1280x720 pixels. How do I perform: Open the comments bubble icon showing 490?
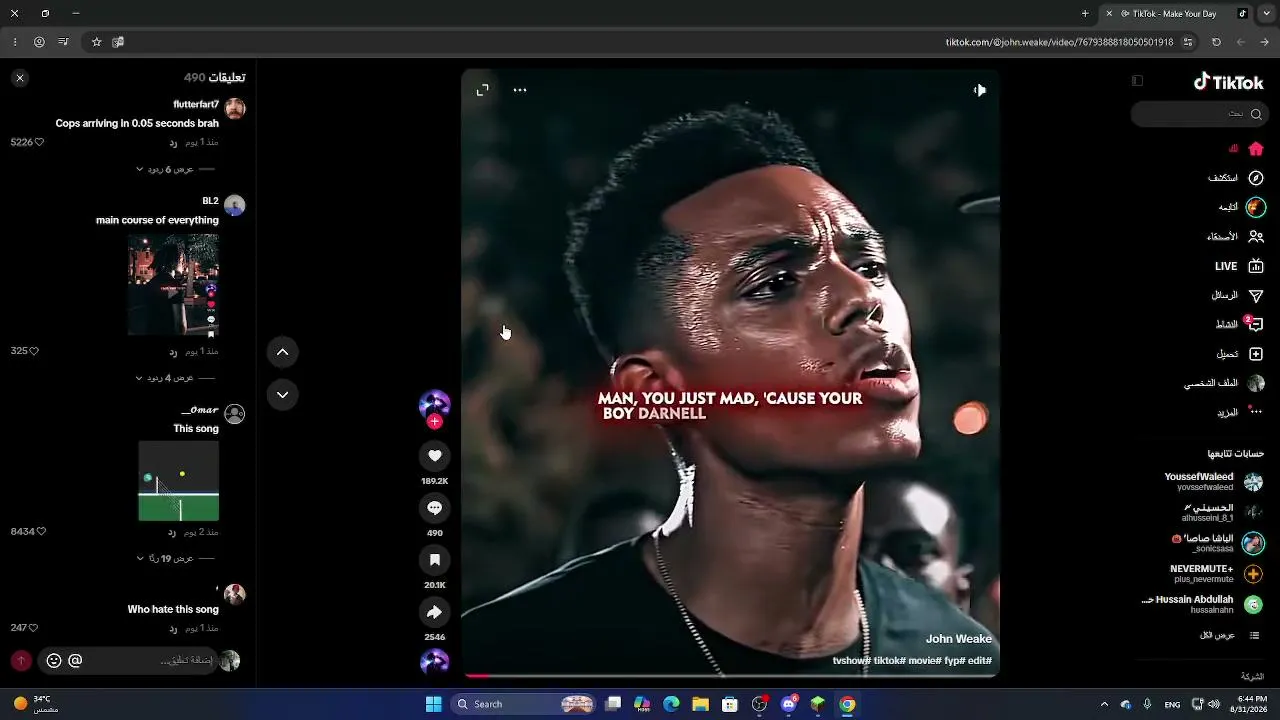(x=435, y=508)
